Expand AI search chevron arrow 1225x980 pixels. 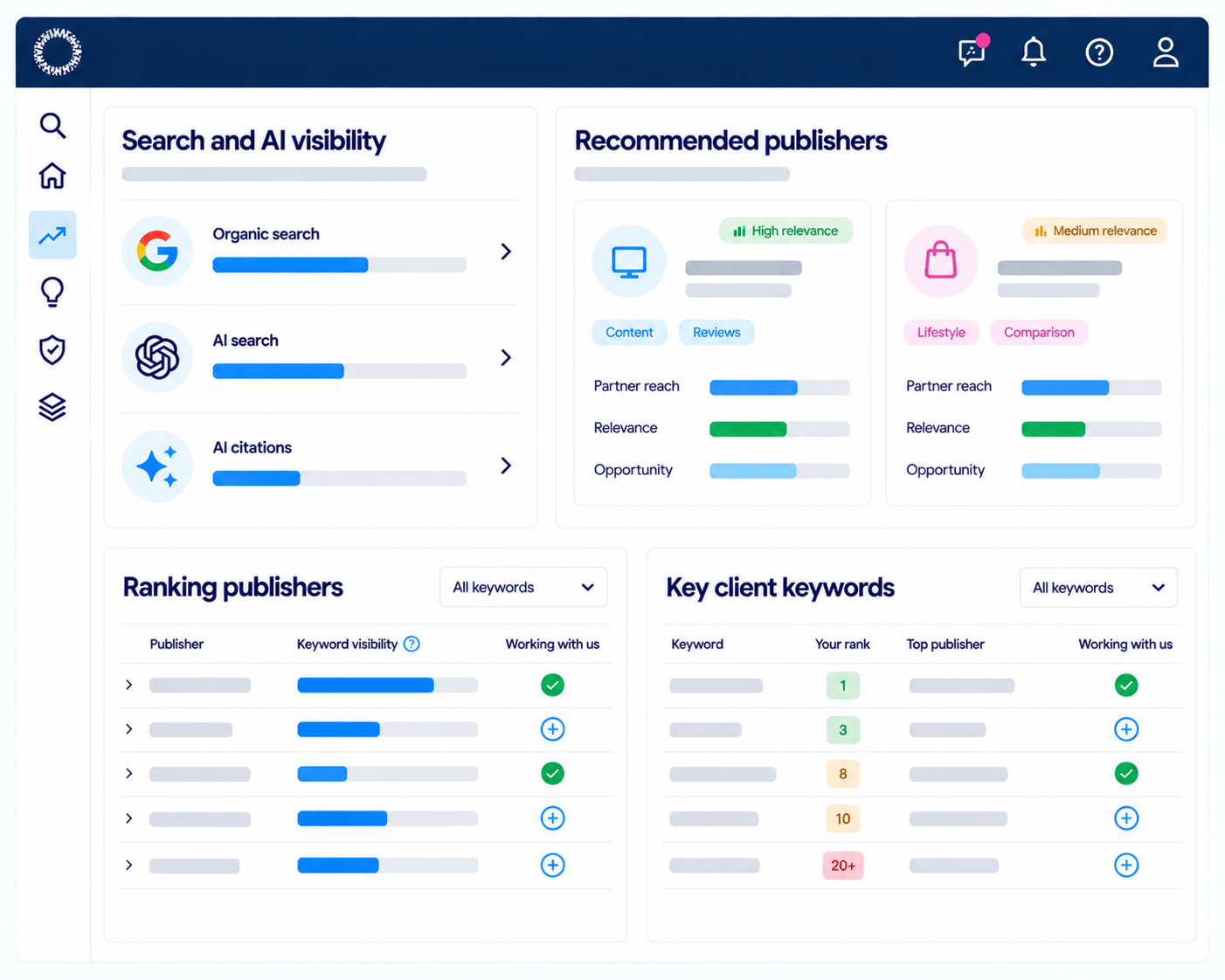pos(506,357)
